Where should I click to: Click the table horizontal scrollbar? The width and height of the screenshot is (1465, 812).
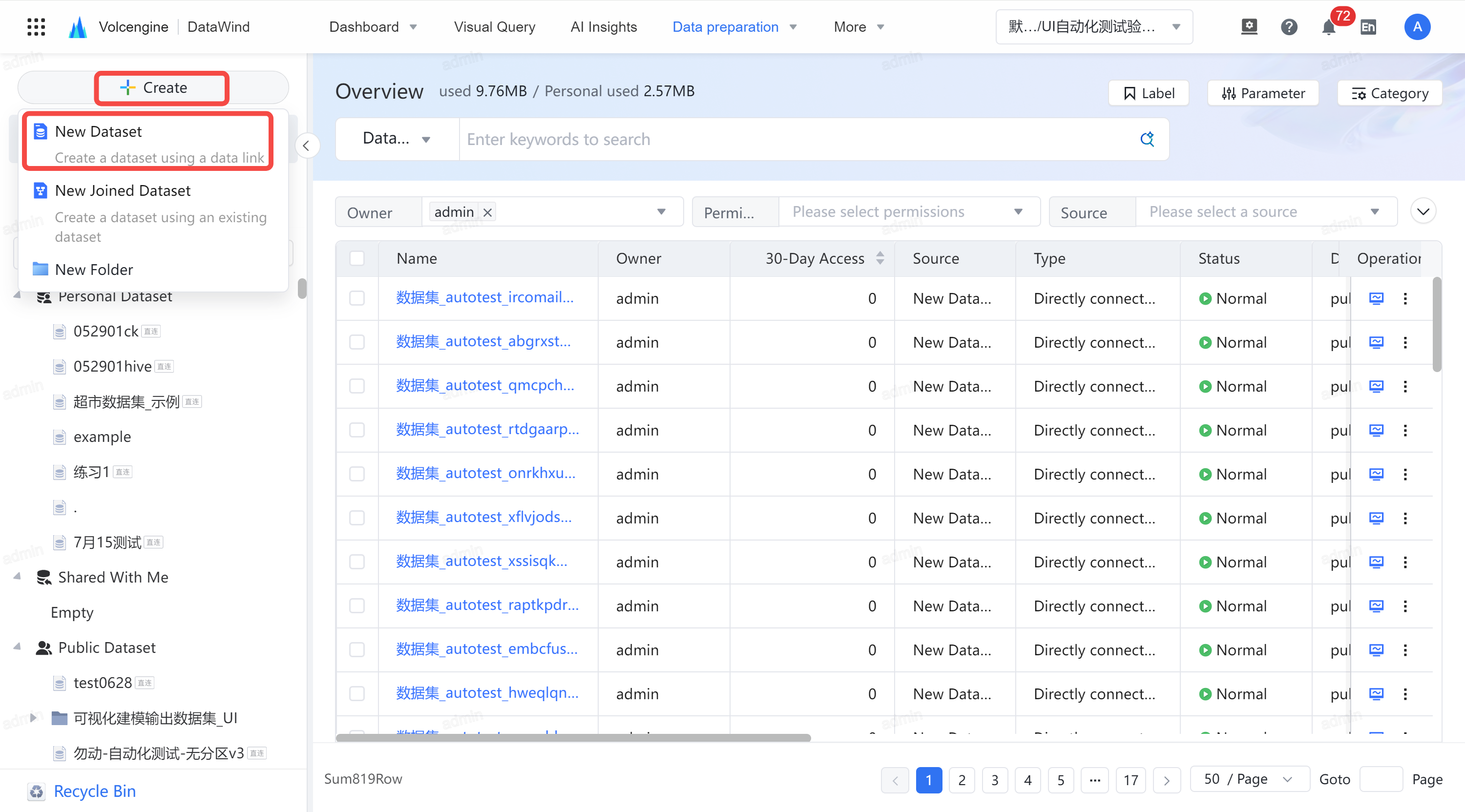click(573, 737)
